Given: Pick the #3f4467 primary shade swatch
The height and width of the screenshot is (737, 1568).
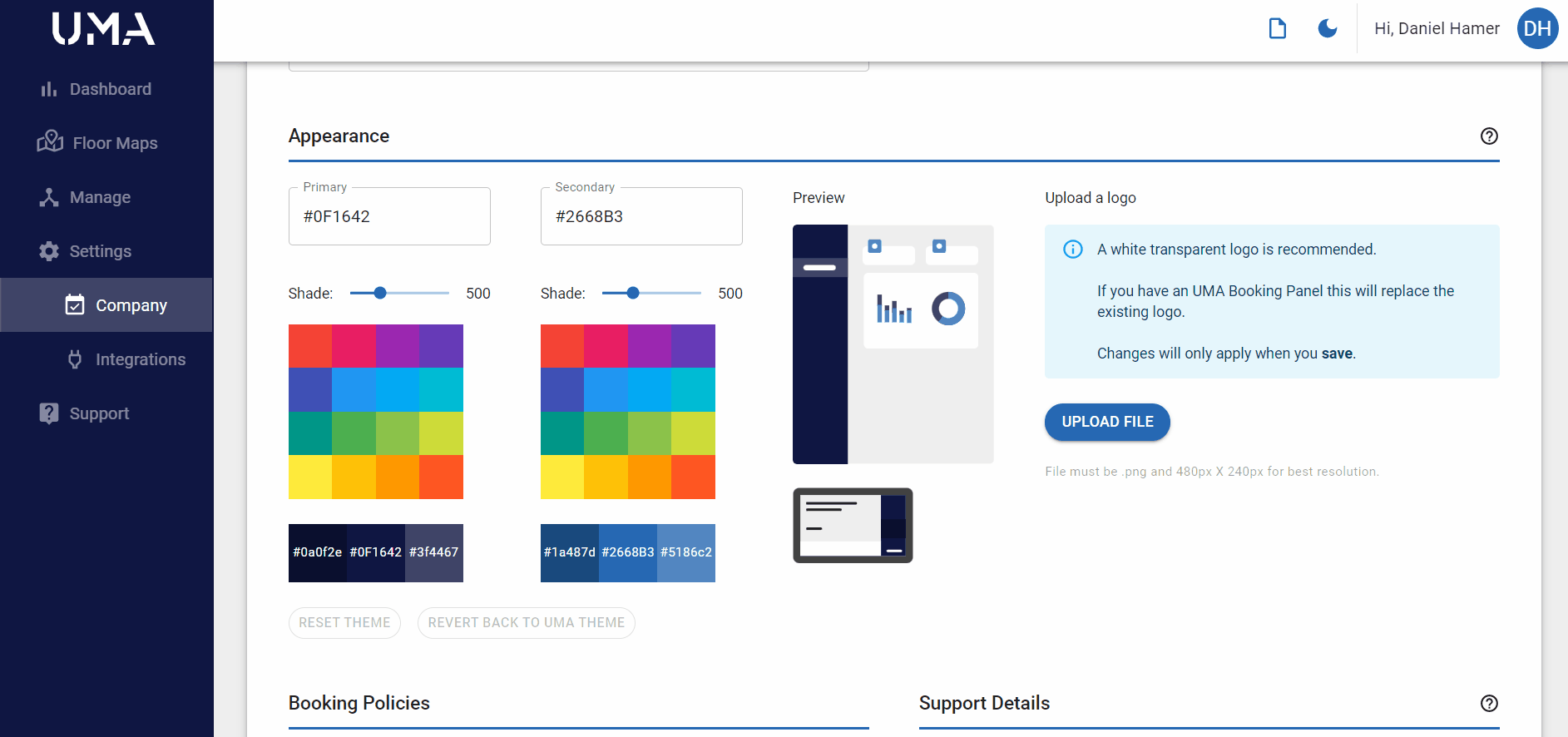Looking at the screenshot, I should pyautogui.click(x=433, y=553).
